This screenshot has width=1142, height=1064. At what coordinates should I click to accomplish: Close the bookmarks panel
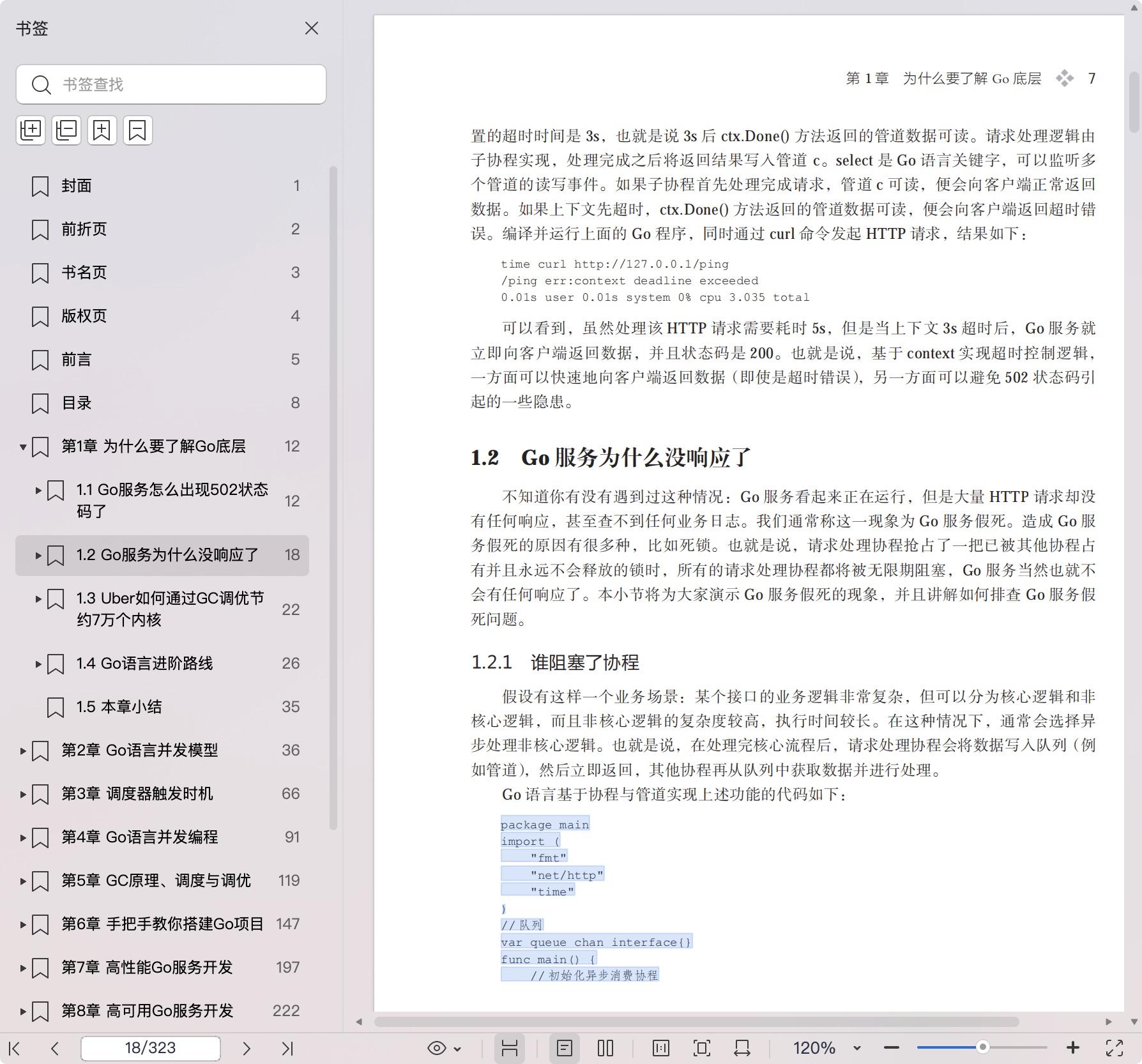(x=312, y=28)
